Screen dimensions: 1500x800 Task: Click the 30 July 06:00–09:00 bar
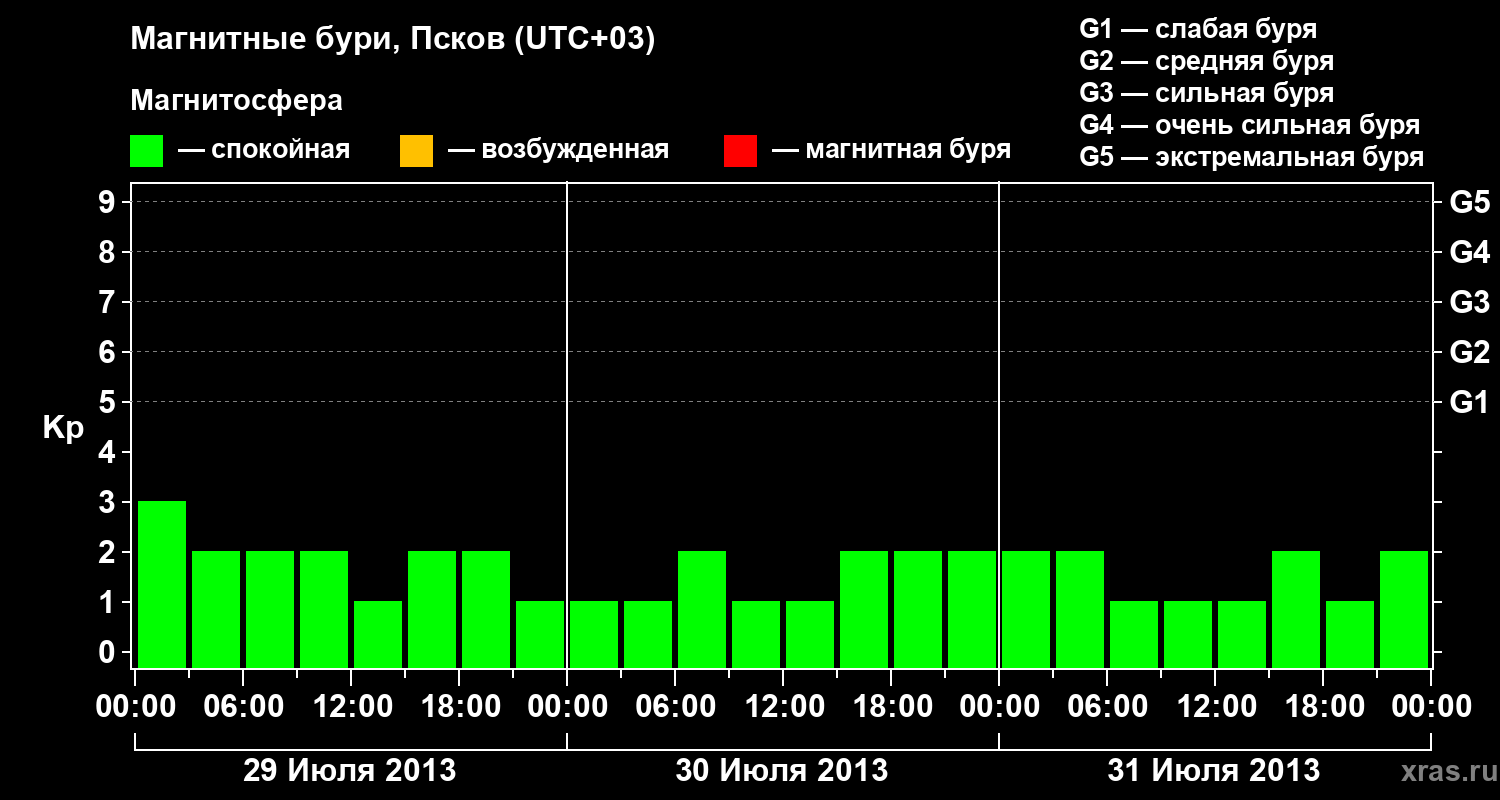click(702, 609)
